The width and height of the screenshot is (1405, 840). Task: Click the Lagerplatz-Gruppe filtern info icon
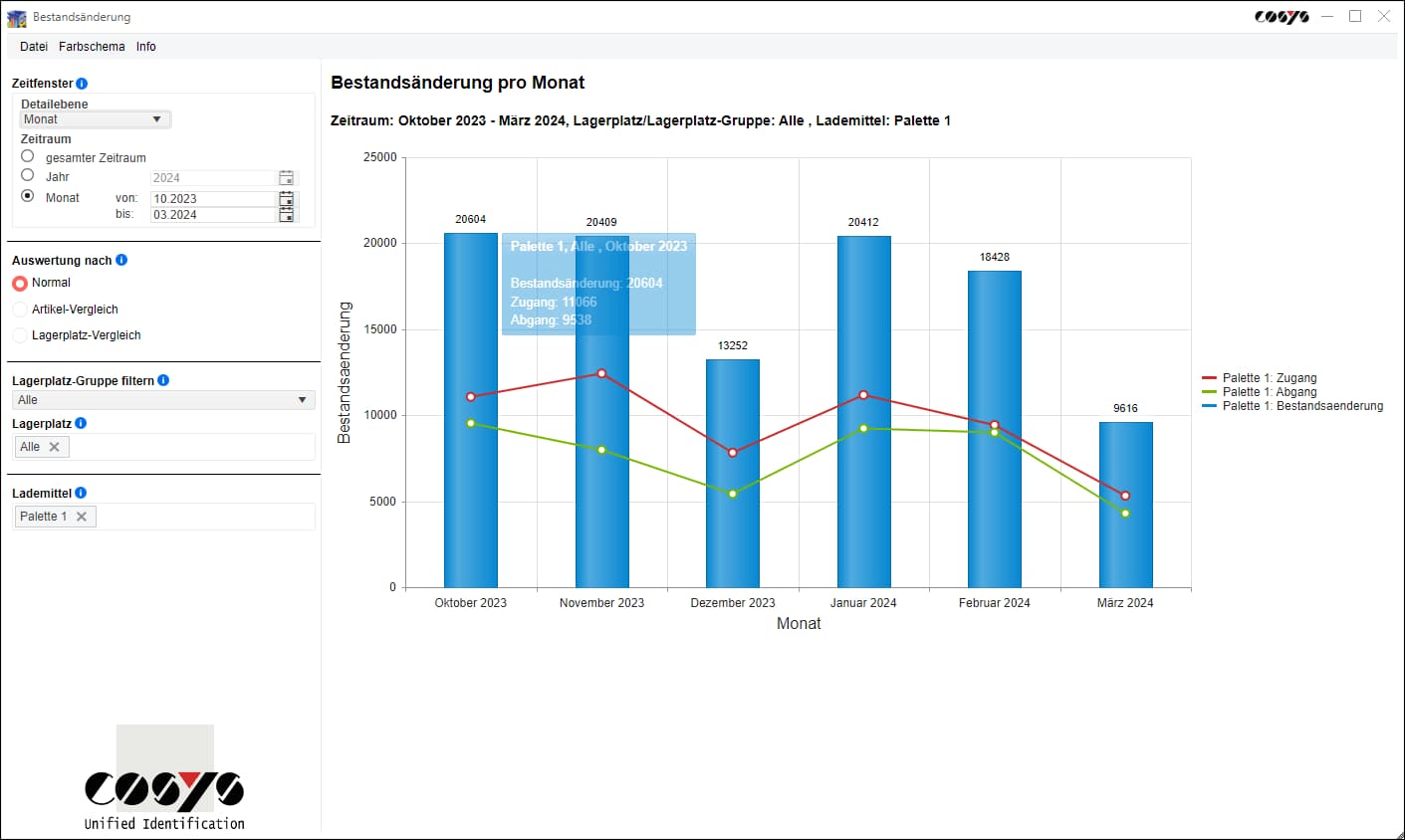(163, 380)
